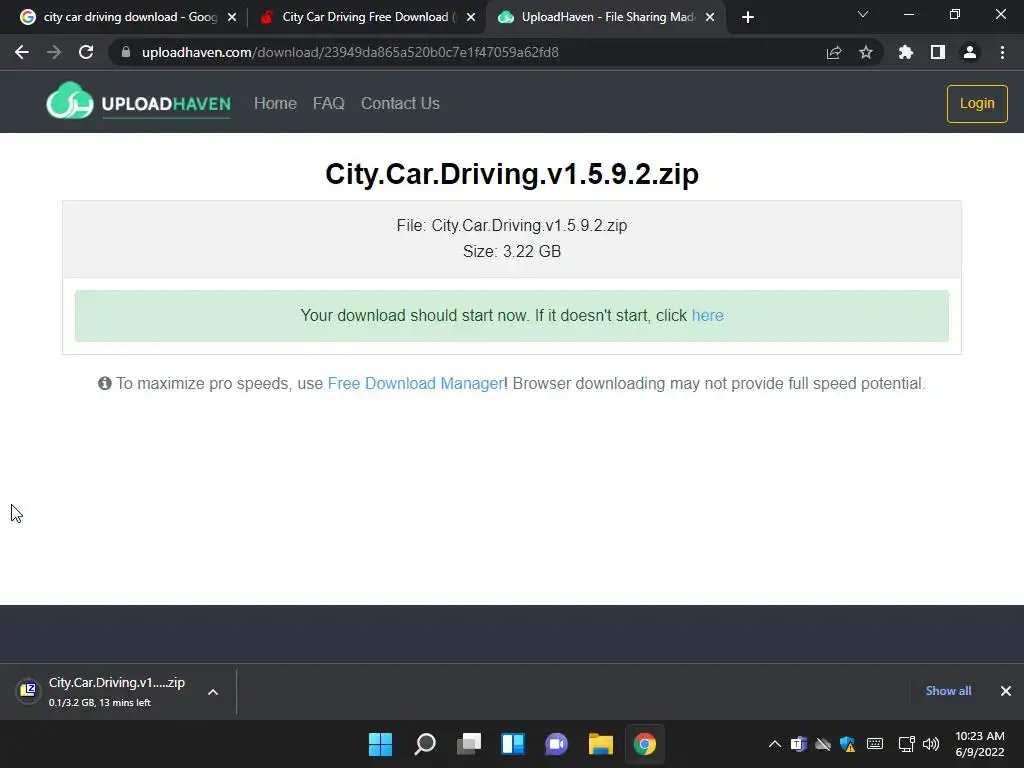Click the address bar URL
The image size is (1024, 768).
tap(350, 52)
